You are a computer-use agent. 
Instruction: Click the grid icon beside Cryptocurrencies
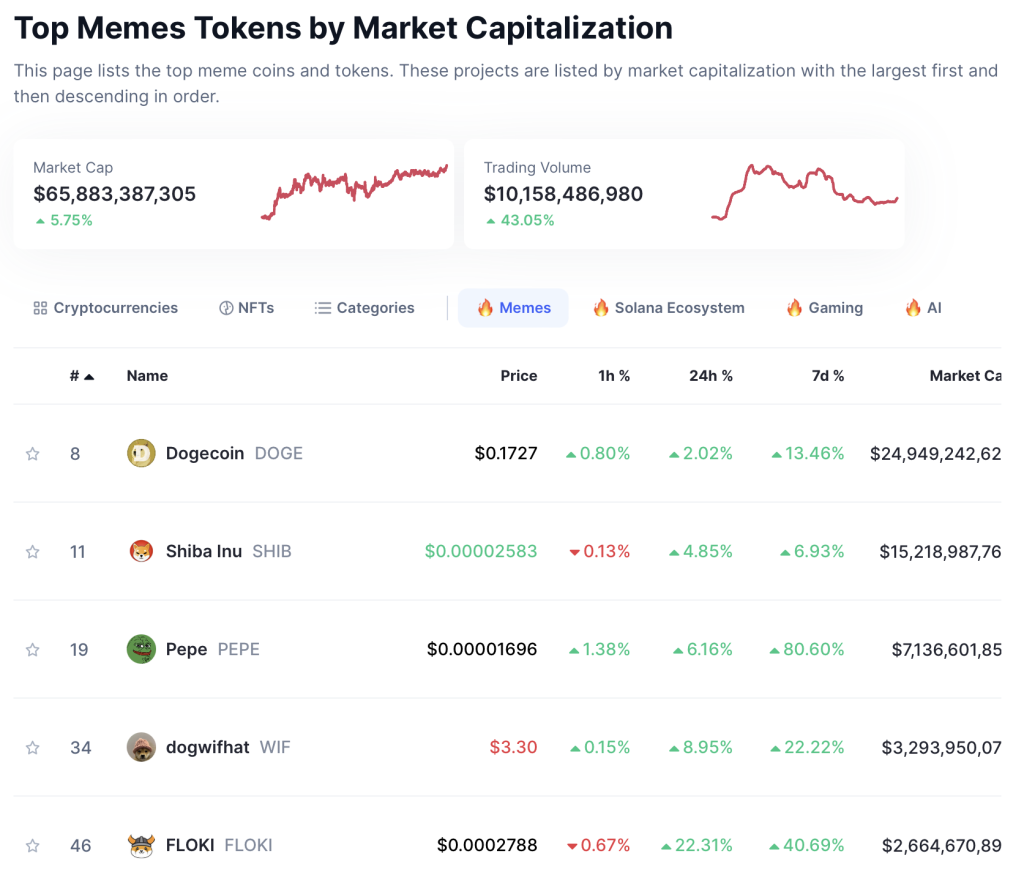pos(38,308)
